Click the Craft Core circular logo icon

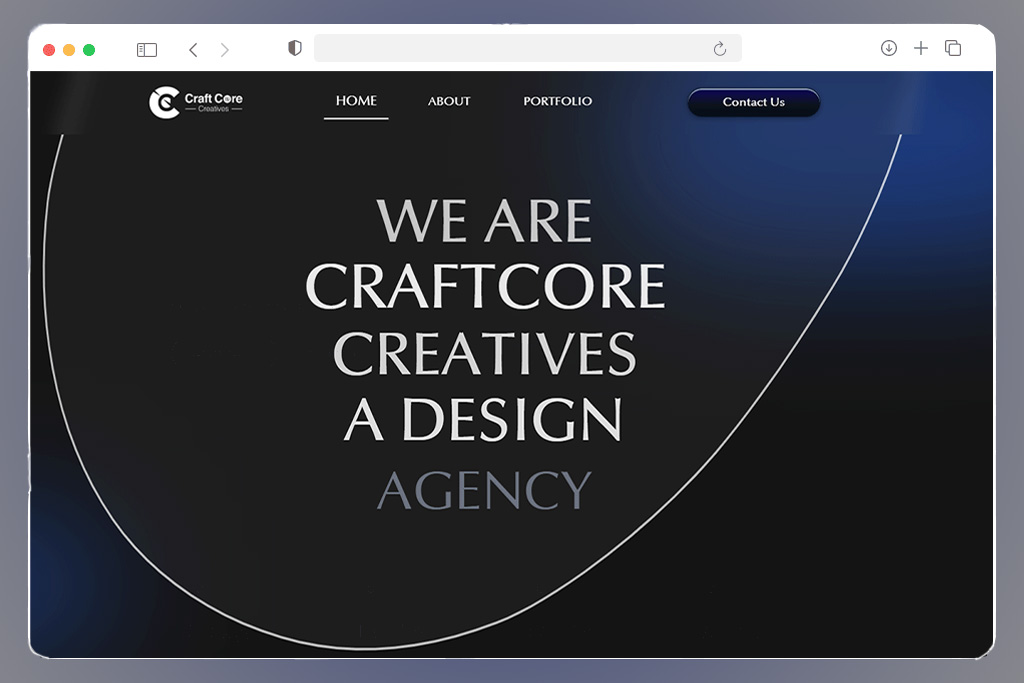164,102
